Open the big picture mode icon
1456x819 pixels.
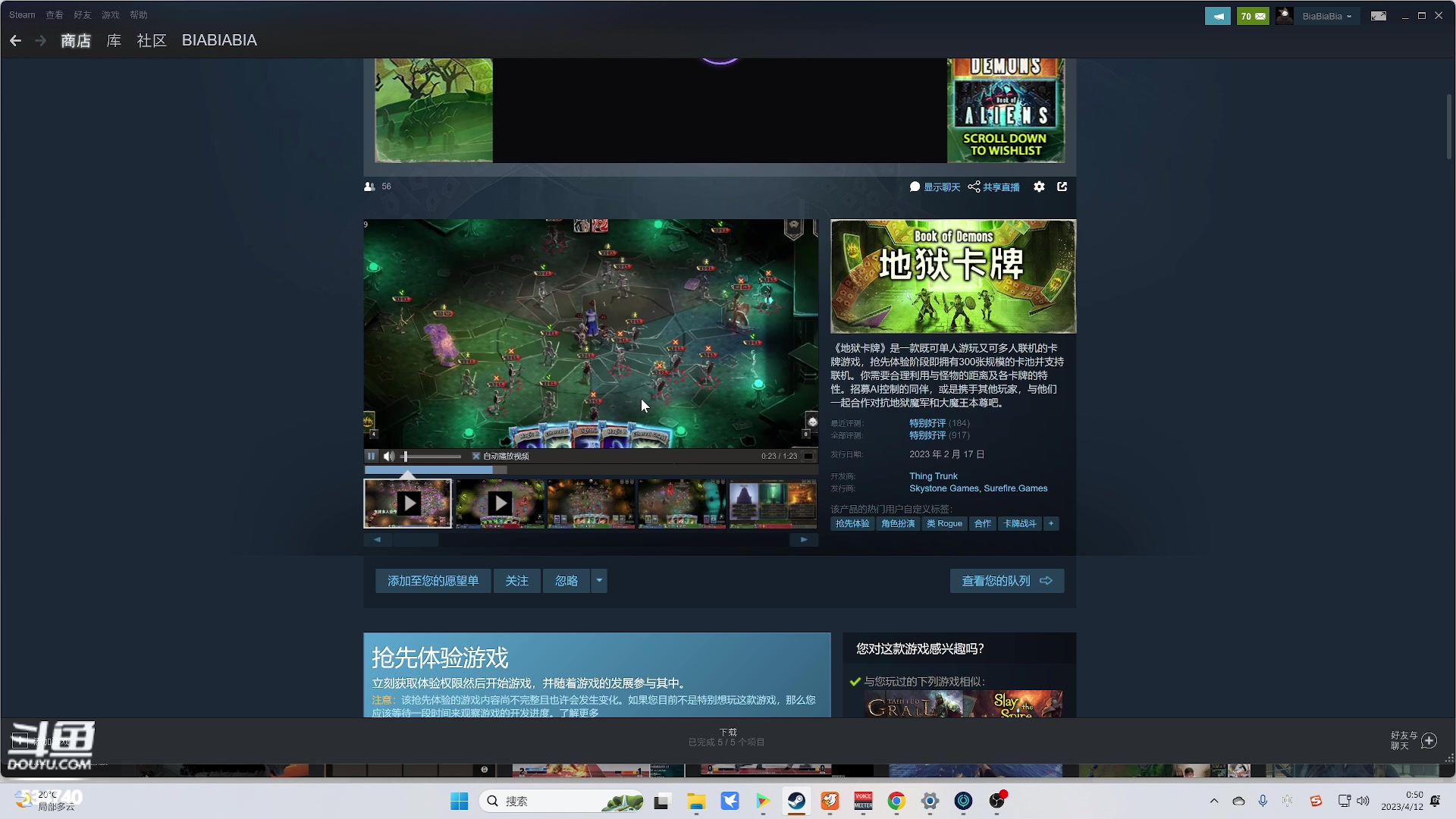point(1379,16)
